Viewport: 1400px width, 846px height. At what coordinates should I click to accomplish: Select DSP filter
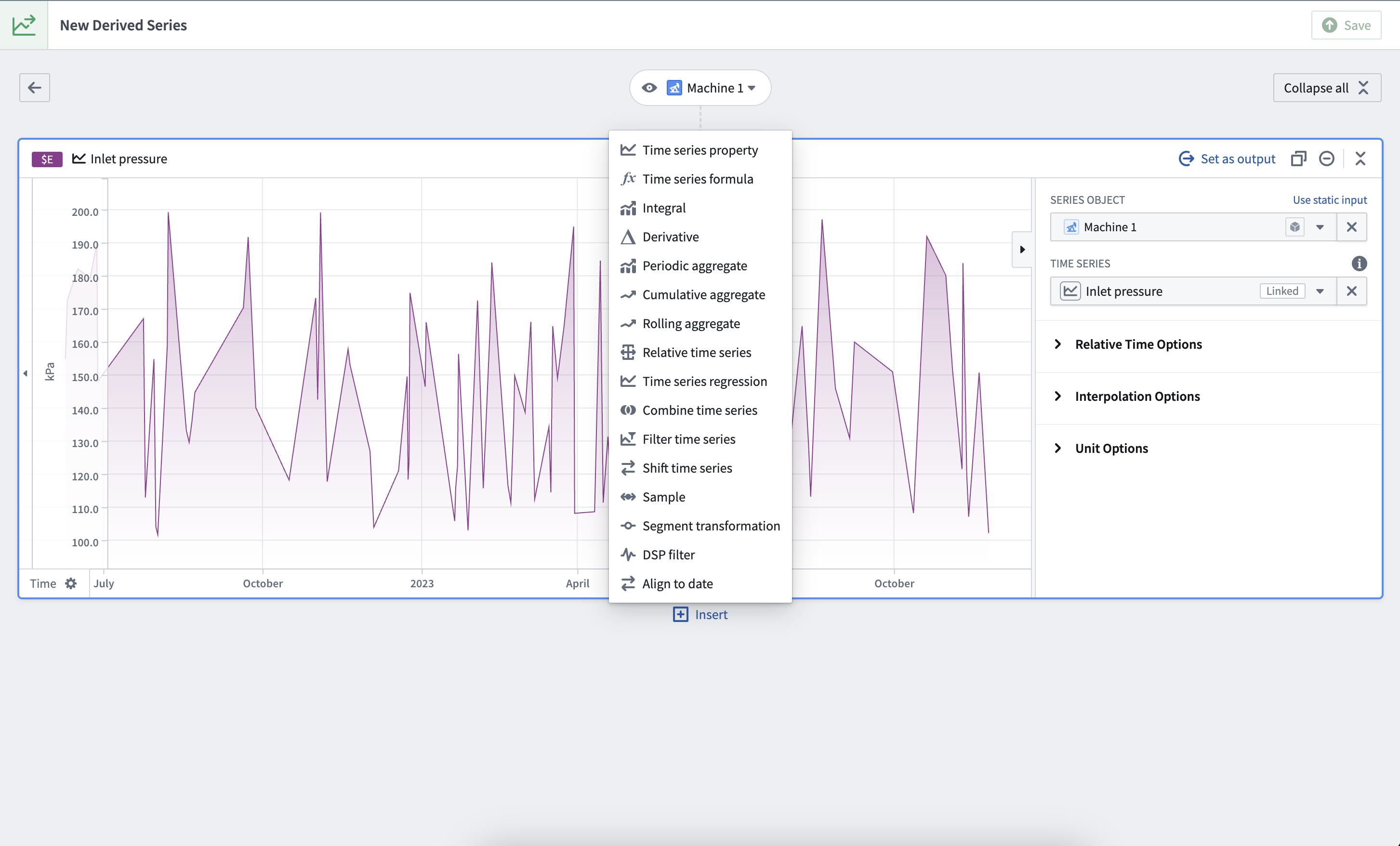[x=700, y=555]
